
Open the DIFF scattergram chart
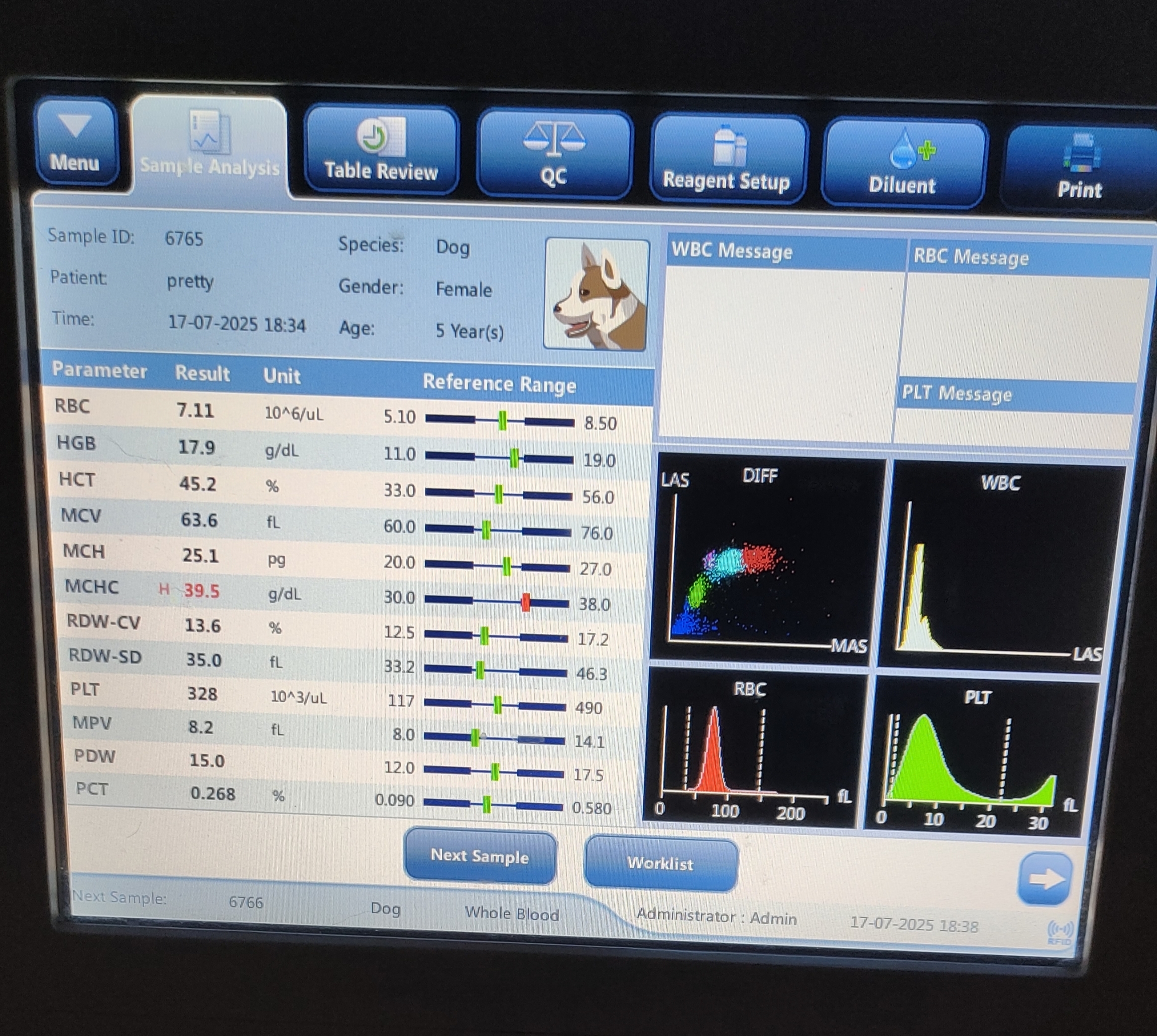[x=765, y=561]
